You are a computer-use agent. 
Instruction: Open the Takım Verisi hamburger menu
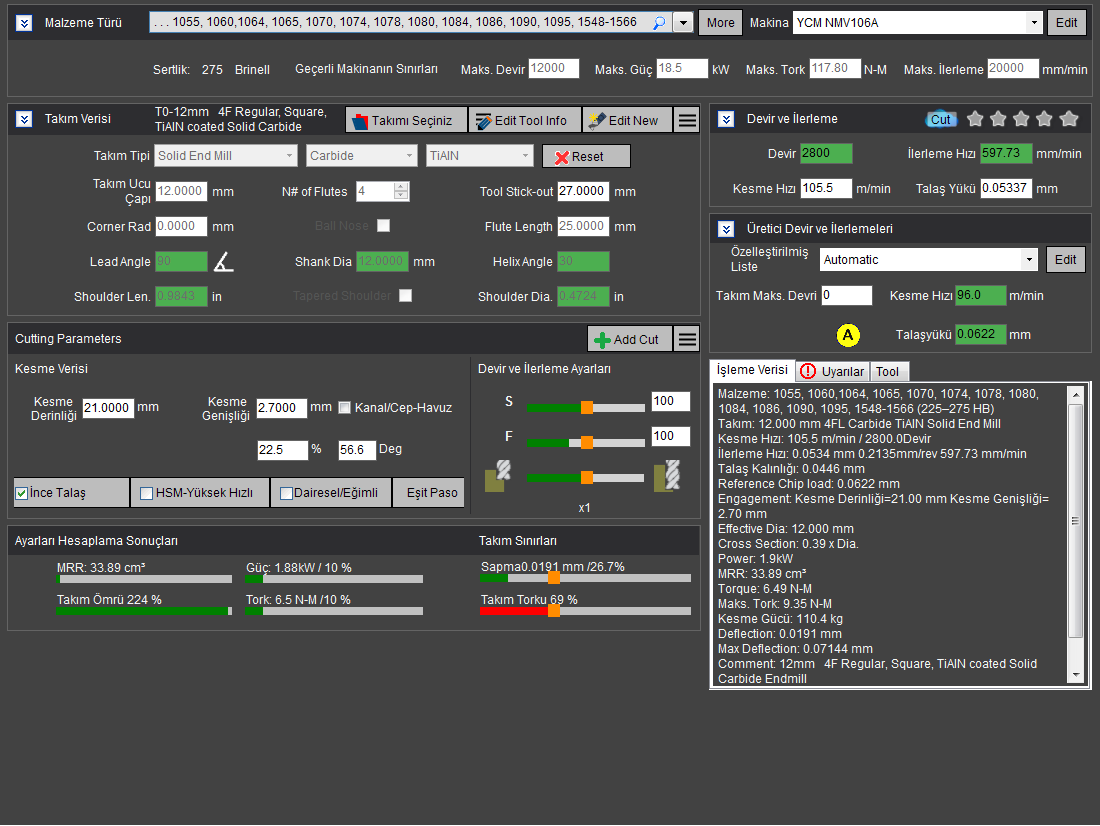coord(687,120)
